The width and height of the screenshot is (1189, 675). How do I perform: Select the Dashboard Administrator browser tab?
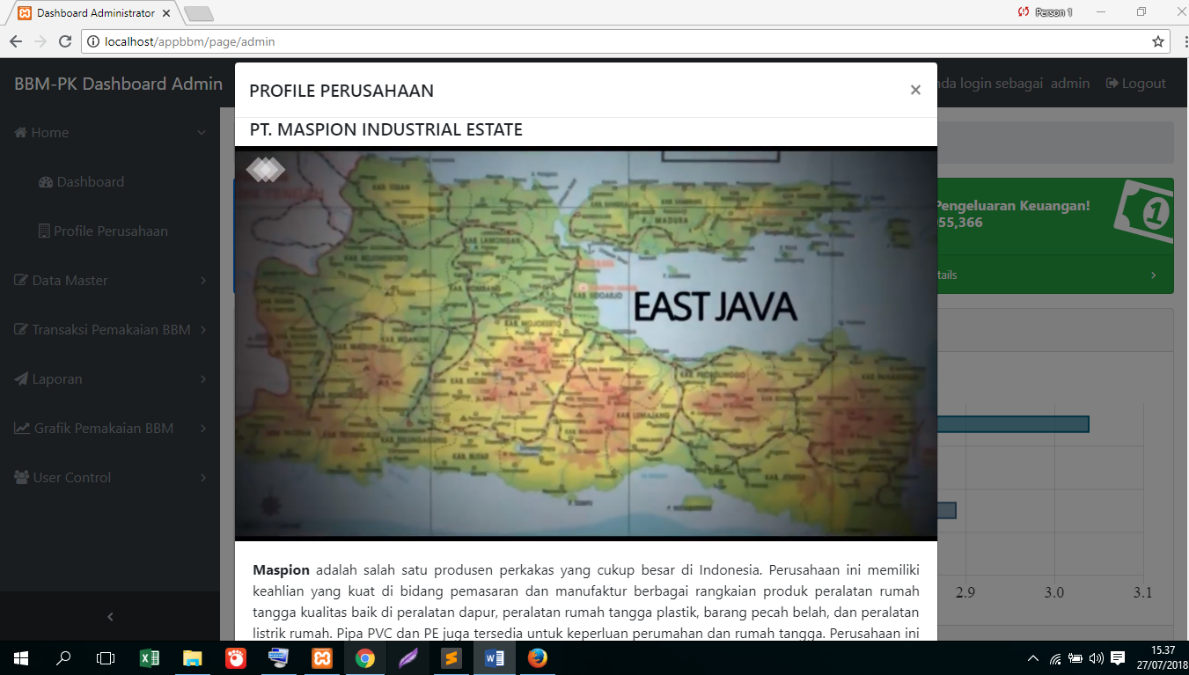[x=93, y=13]
